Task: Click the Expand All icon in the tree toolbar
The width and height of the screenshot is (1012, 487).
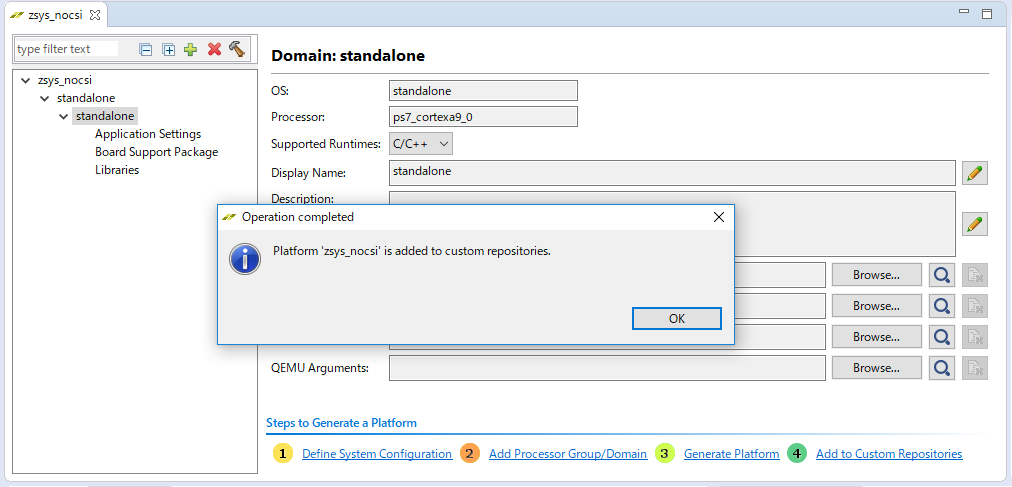Action: click(x=169, y=49)
